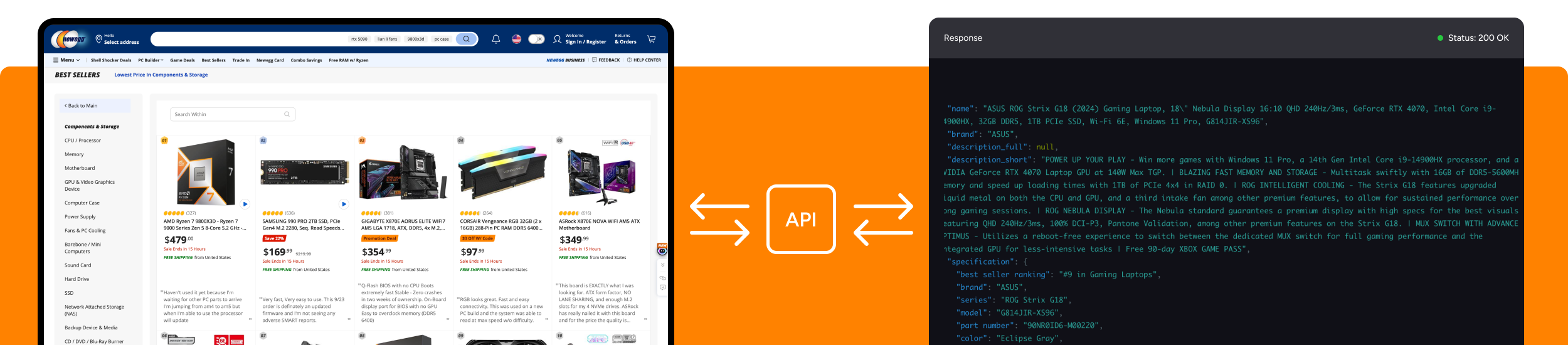Open notifications bell icon

(495, 39)
